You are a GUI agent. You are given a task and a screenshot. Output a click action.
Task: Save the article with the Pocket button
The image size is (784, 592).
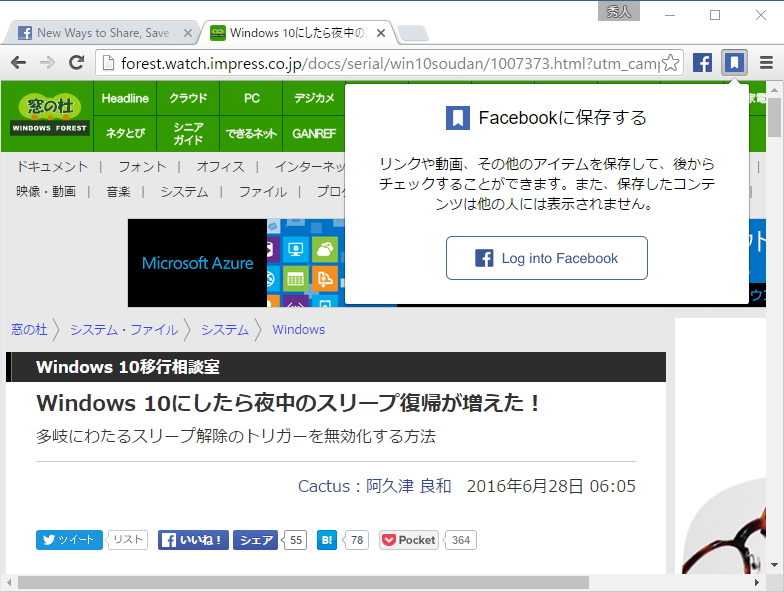[x=408, y=540]
